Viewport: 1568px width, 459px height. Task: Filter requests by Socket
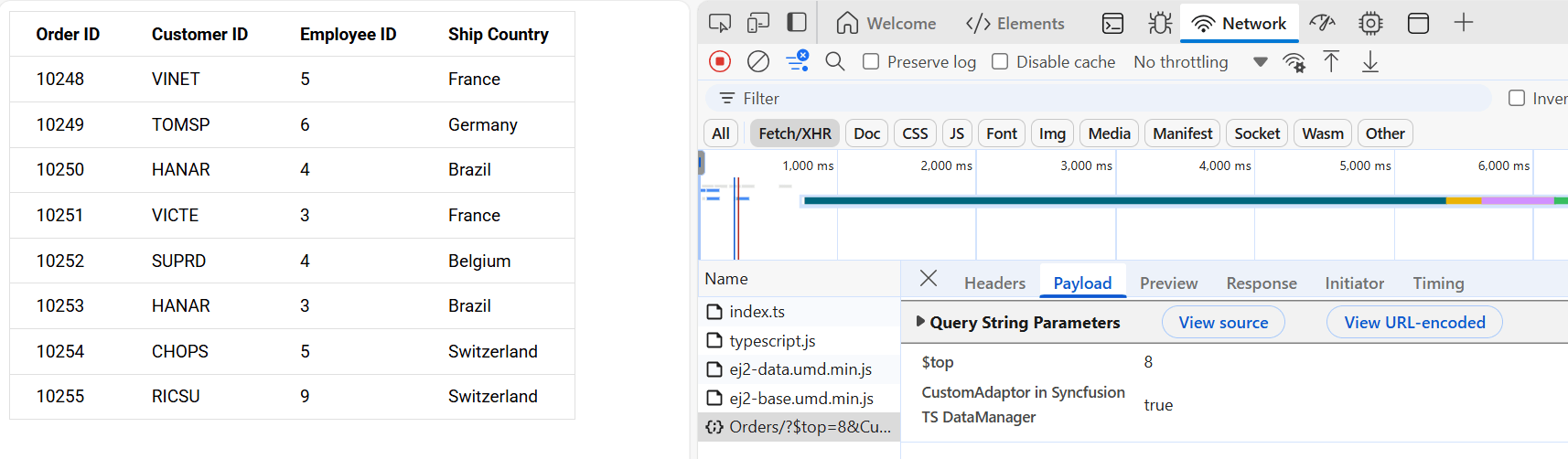pyautogui.click(x=1257, y=133)
